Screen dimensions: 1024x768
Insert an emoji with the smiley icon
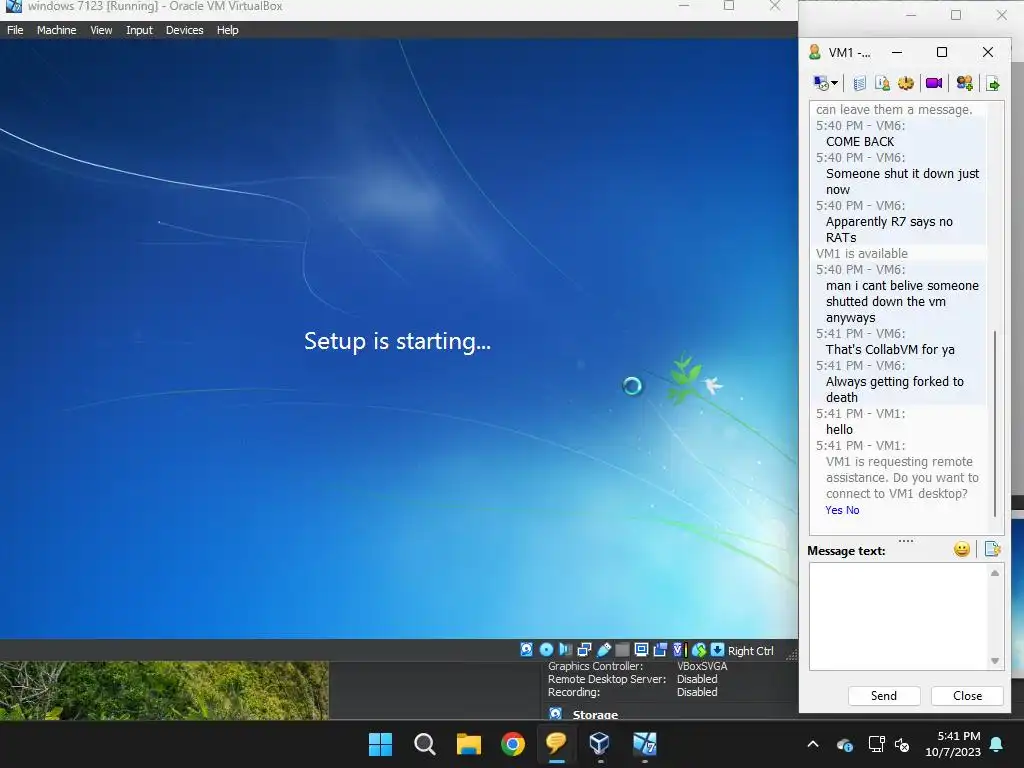tap(961, 549)
